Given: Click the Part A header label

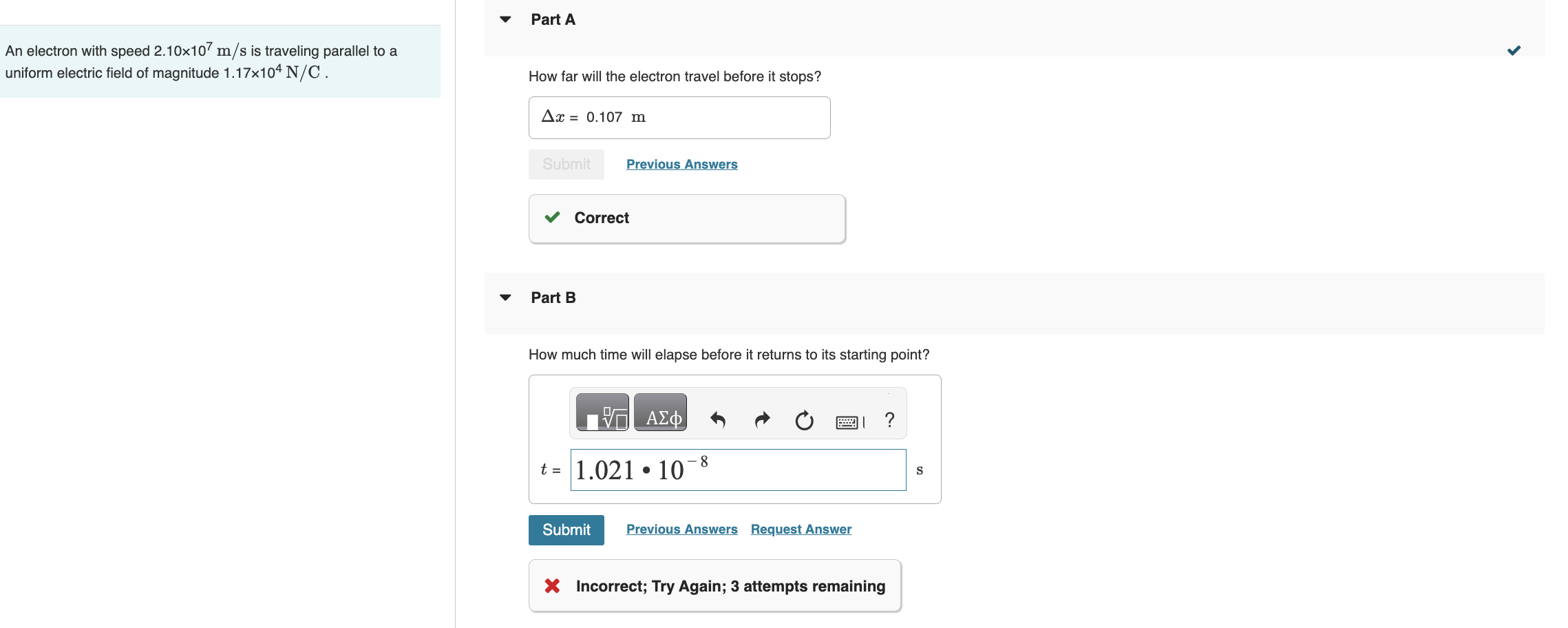Looking at the screenshot, I should (553, 19).
